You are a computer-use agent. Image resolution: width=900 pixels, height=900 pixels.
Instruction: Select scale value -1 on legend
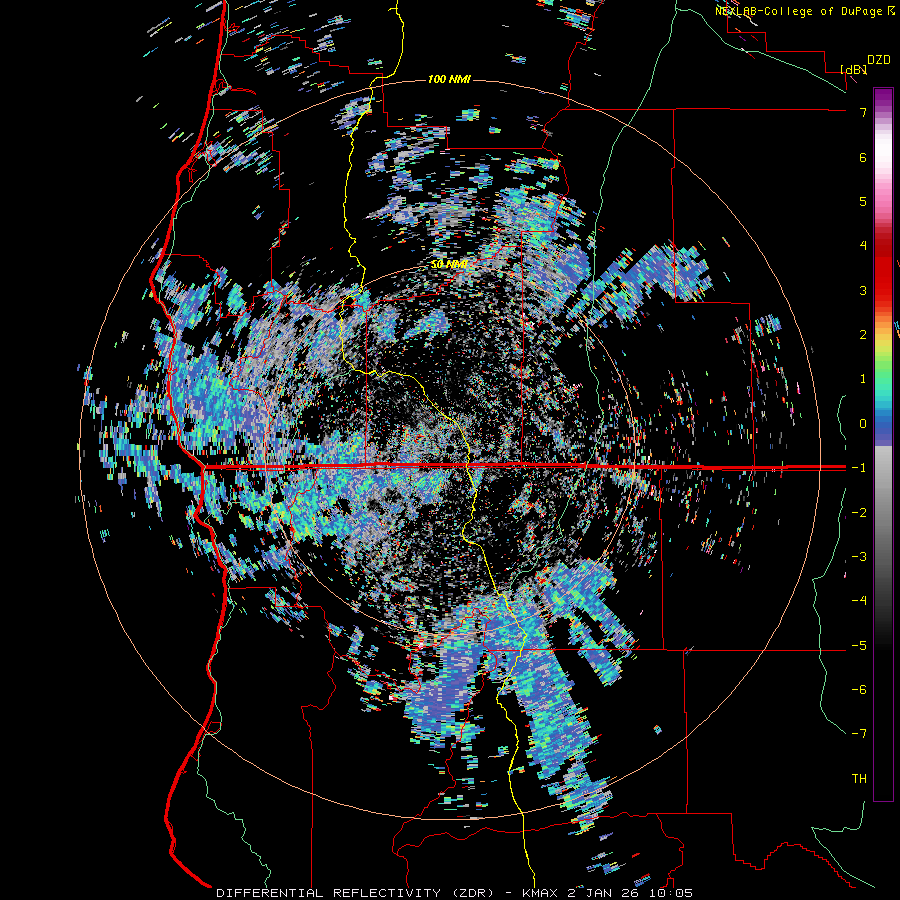click(859, 468)
